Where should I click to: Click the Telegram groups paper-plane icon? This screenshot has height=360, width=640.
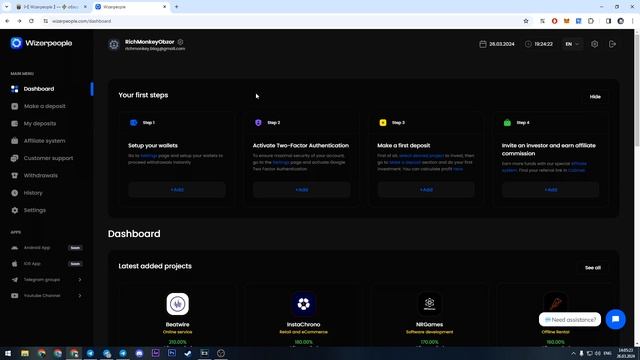pos(15,280)
